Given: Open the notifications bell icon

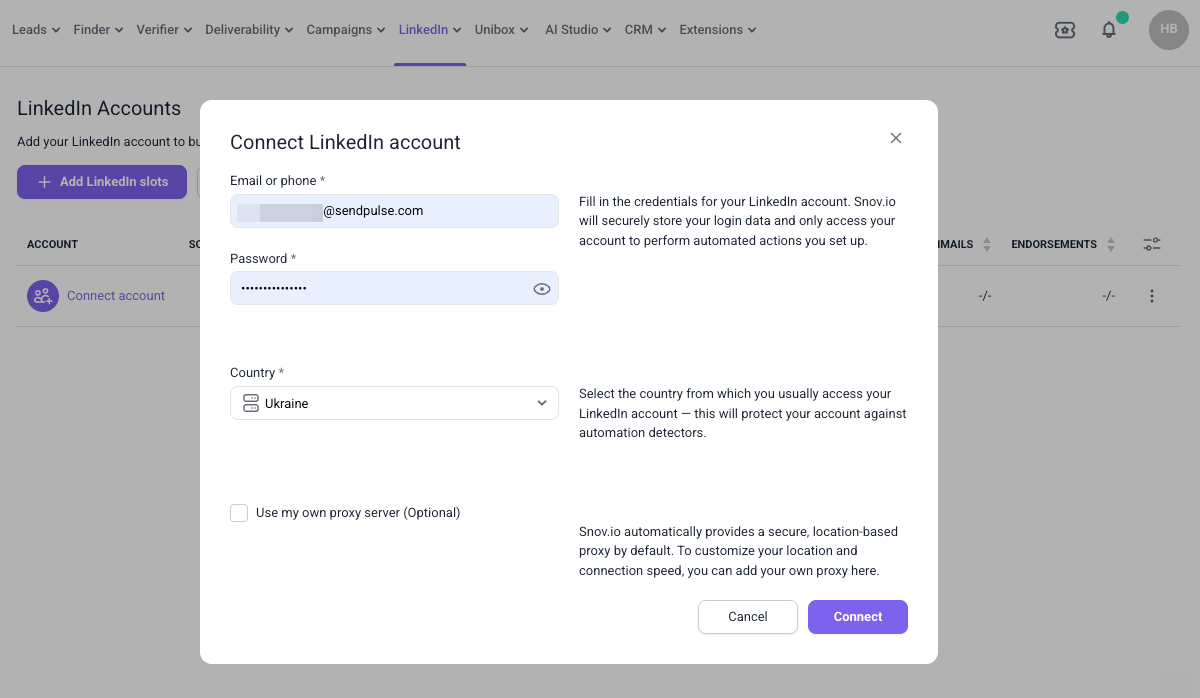Looking at the screenshot, I should pos(1109,30).
